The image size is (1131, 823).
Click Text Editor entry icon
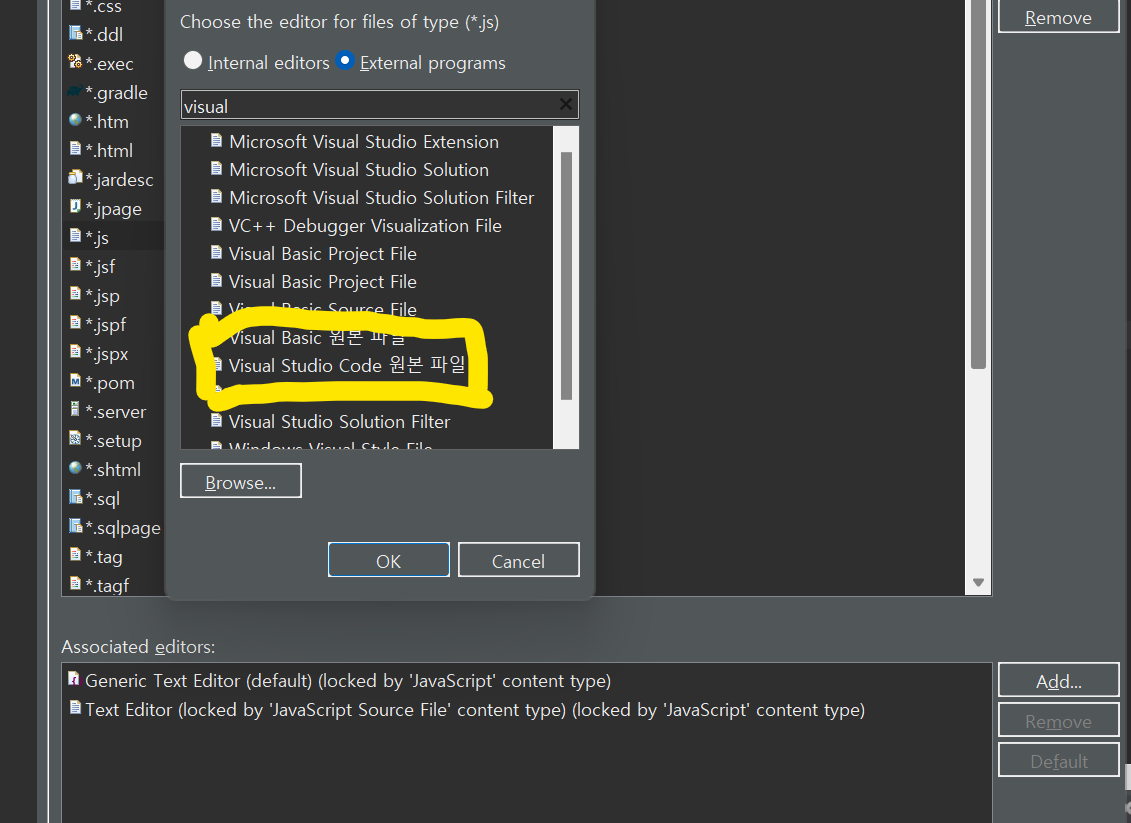pos(74,708)
